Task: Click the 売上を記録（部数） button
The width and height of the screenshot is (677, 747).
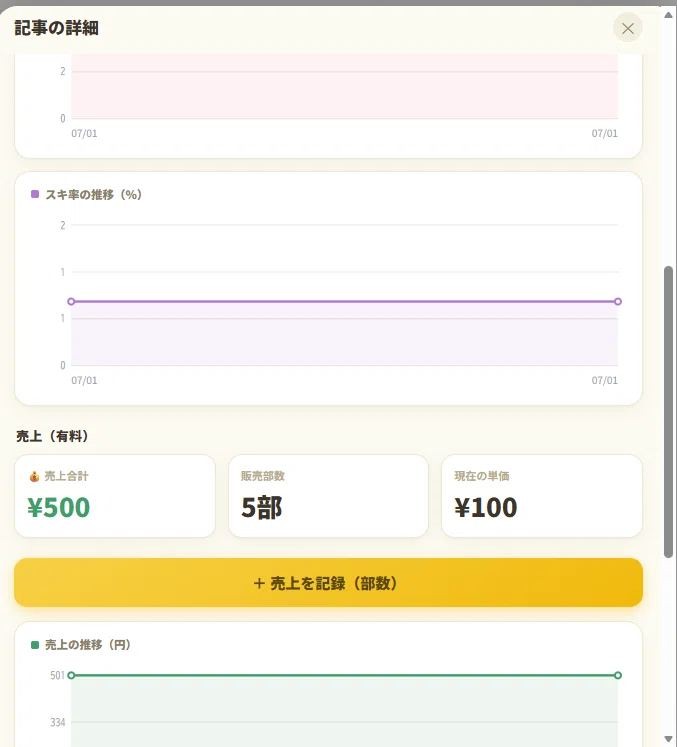Action: point(328,582)
